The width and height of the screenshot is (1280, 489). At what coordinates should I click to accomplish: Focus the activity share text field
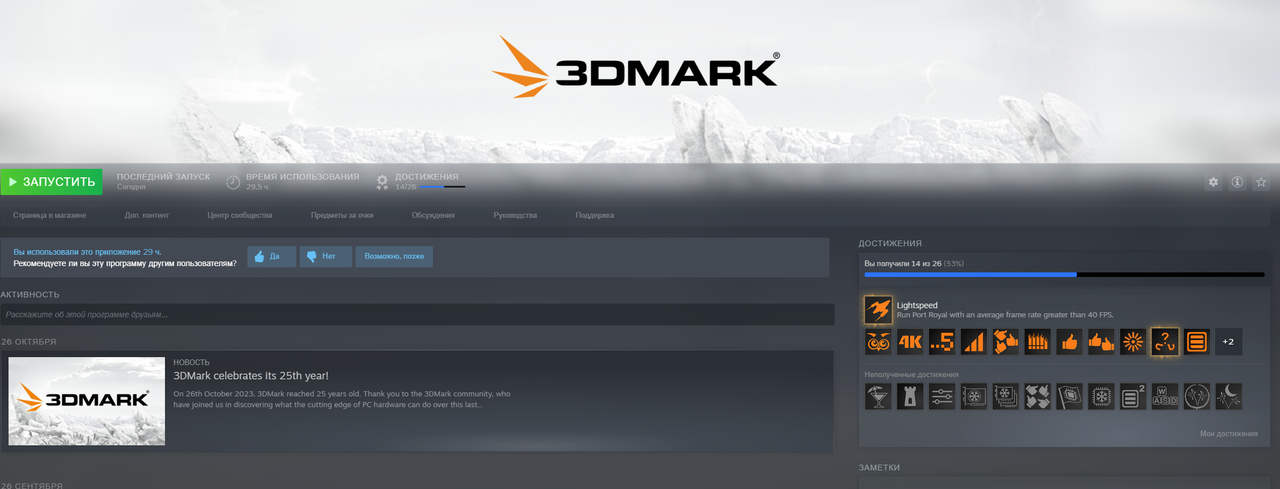point(417,315)
